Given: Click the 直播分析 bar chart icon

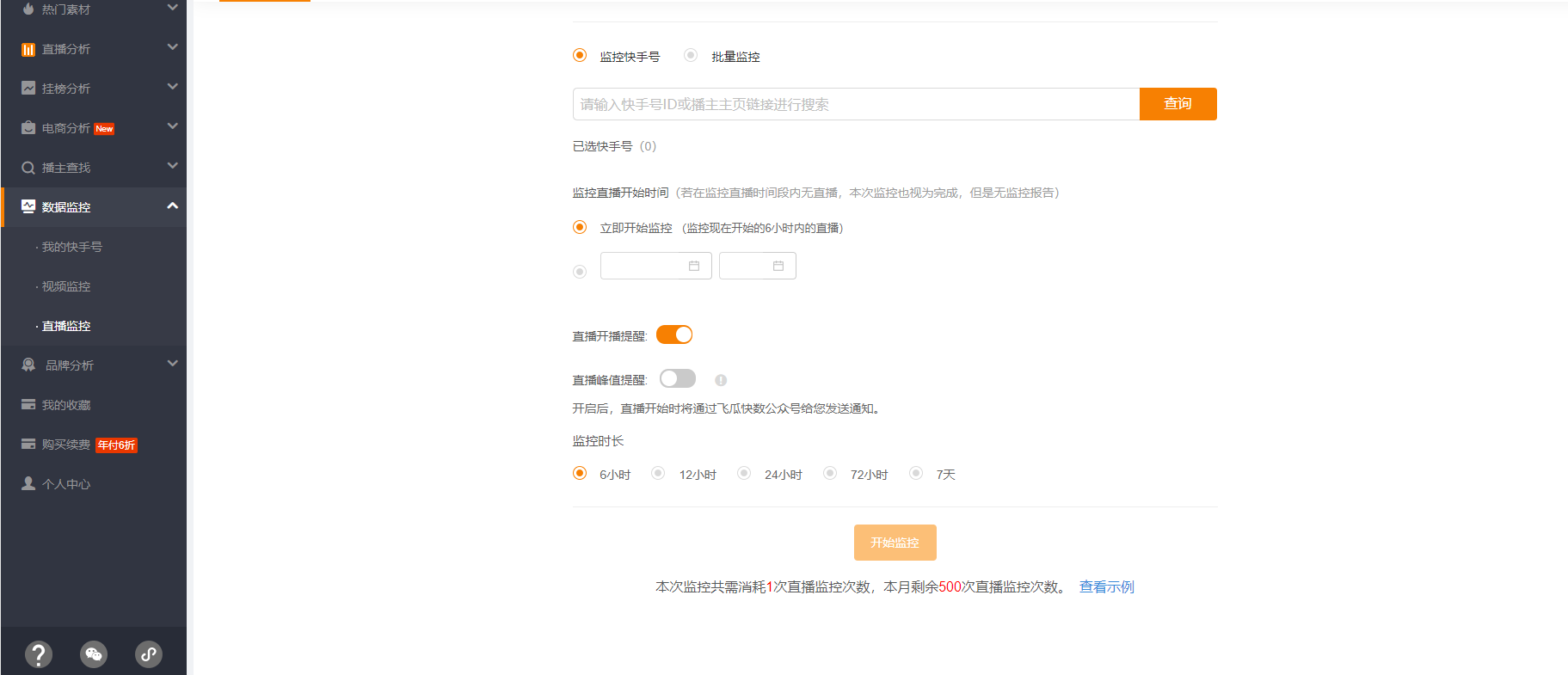Looking at the screenshot, I should [x=28, y=49].
